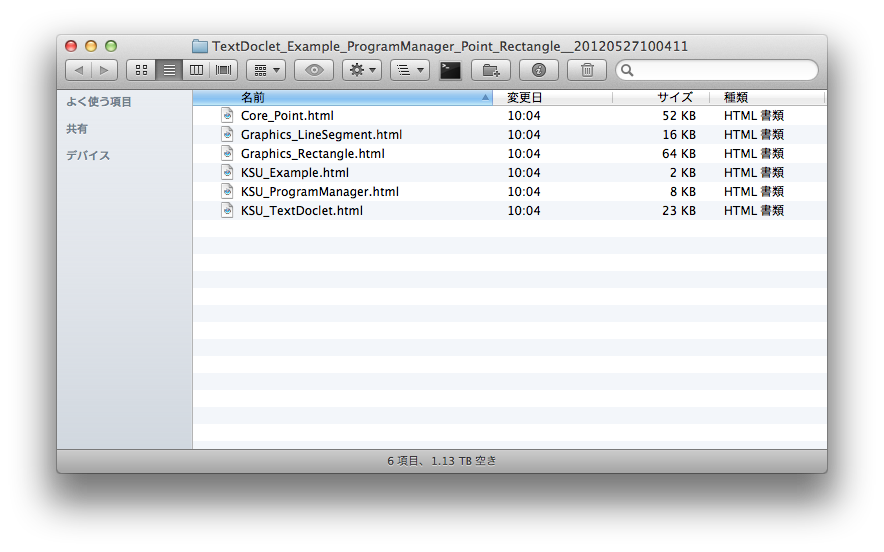Click the KSU_Example.html file icon

[x=227, y=173]
